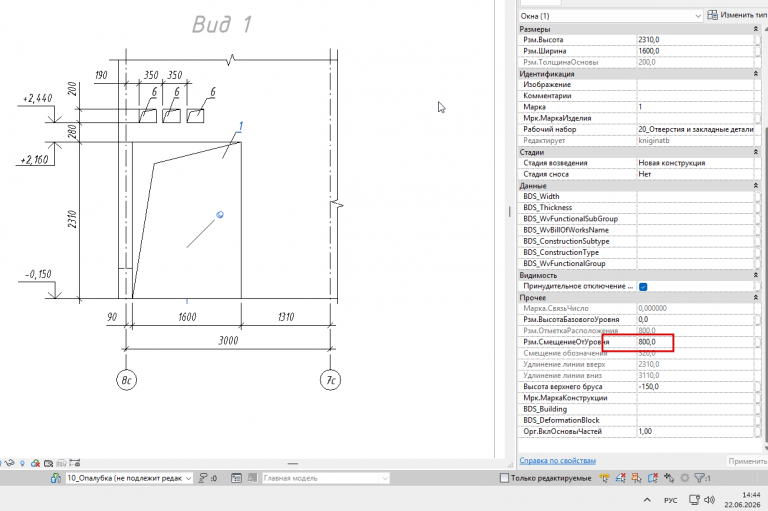This screenshot has width=768, height=511.
Task: Click the small button right of Рзм.Ширина value
Action: tap(758, 51)
